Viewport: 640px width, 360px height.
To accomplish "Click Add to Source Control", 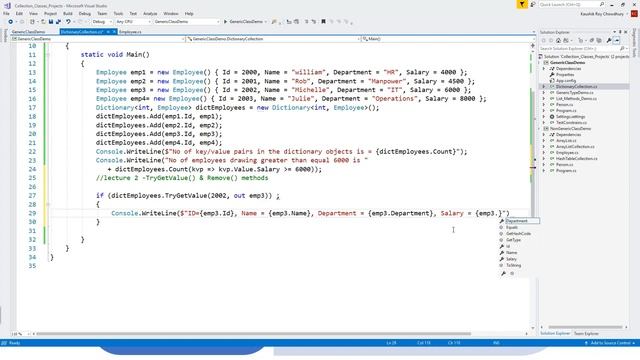I will click(x=610, y=343).
